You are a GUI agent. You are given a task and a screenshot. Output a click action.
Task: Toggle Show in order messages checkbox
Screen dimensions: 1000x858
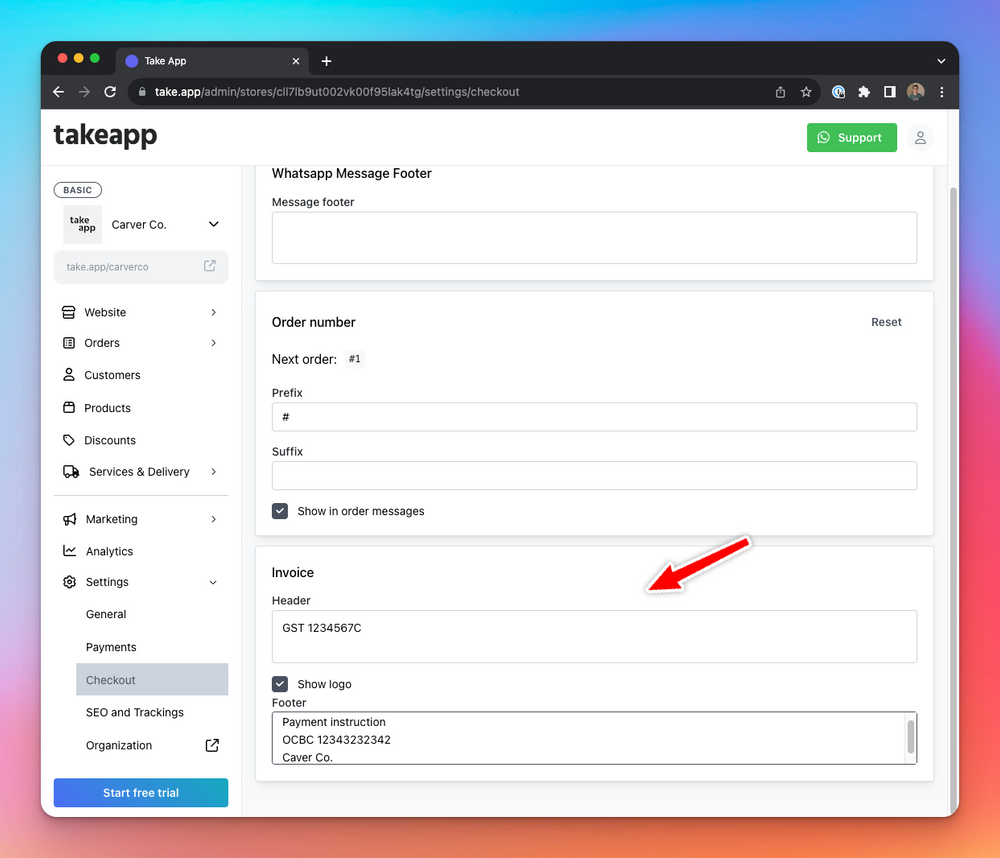[280, 511]
